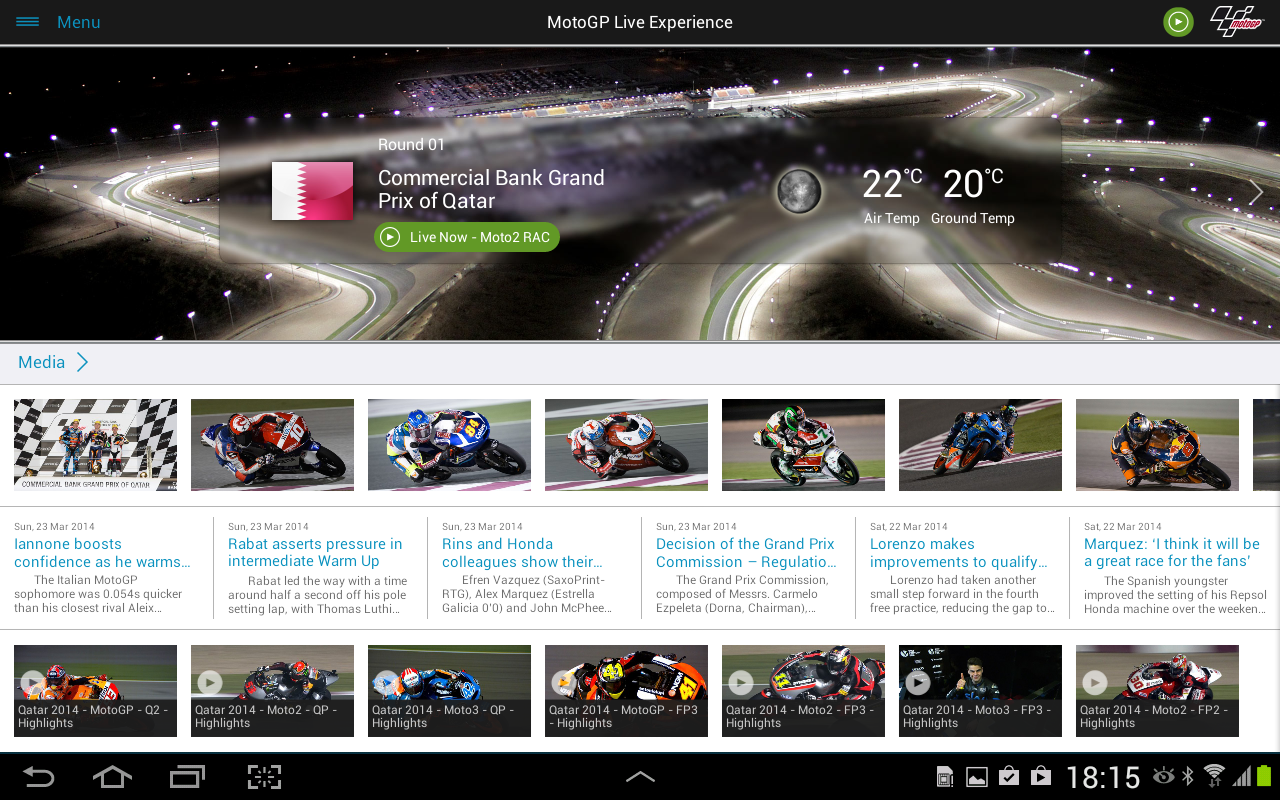
Task: Tap the Play Store notification icon
Action: coord(1041,777)
